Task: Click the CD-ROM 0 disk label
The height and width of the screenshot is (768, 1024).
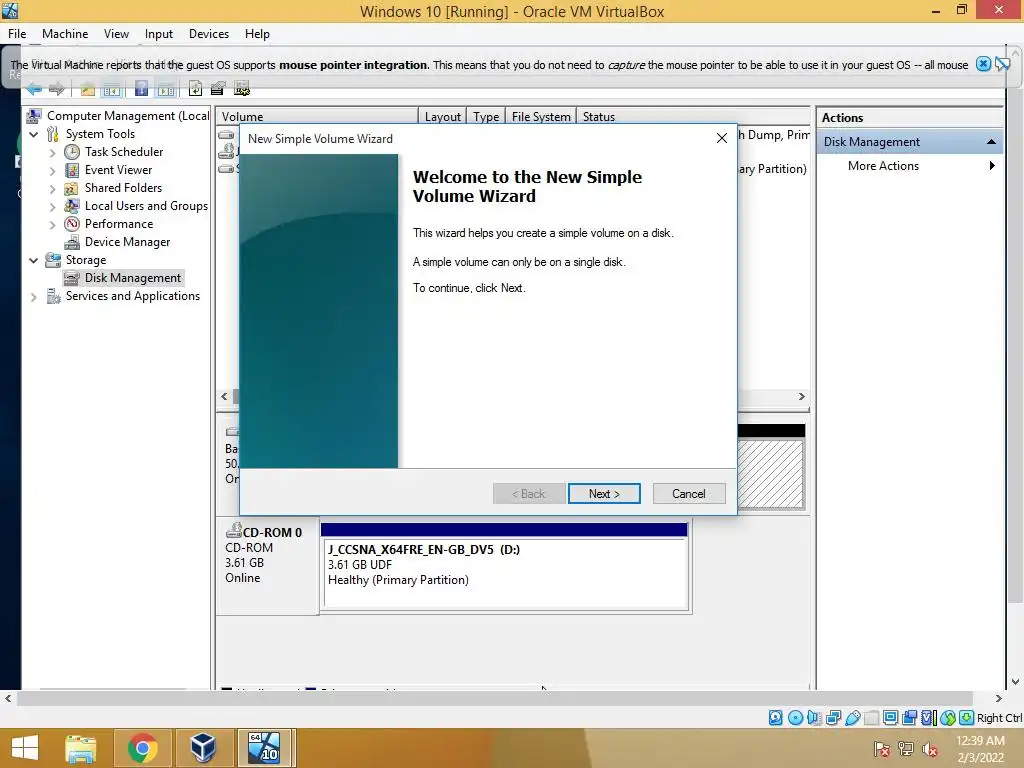Action: [x=272, y=533]
